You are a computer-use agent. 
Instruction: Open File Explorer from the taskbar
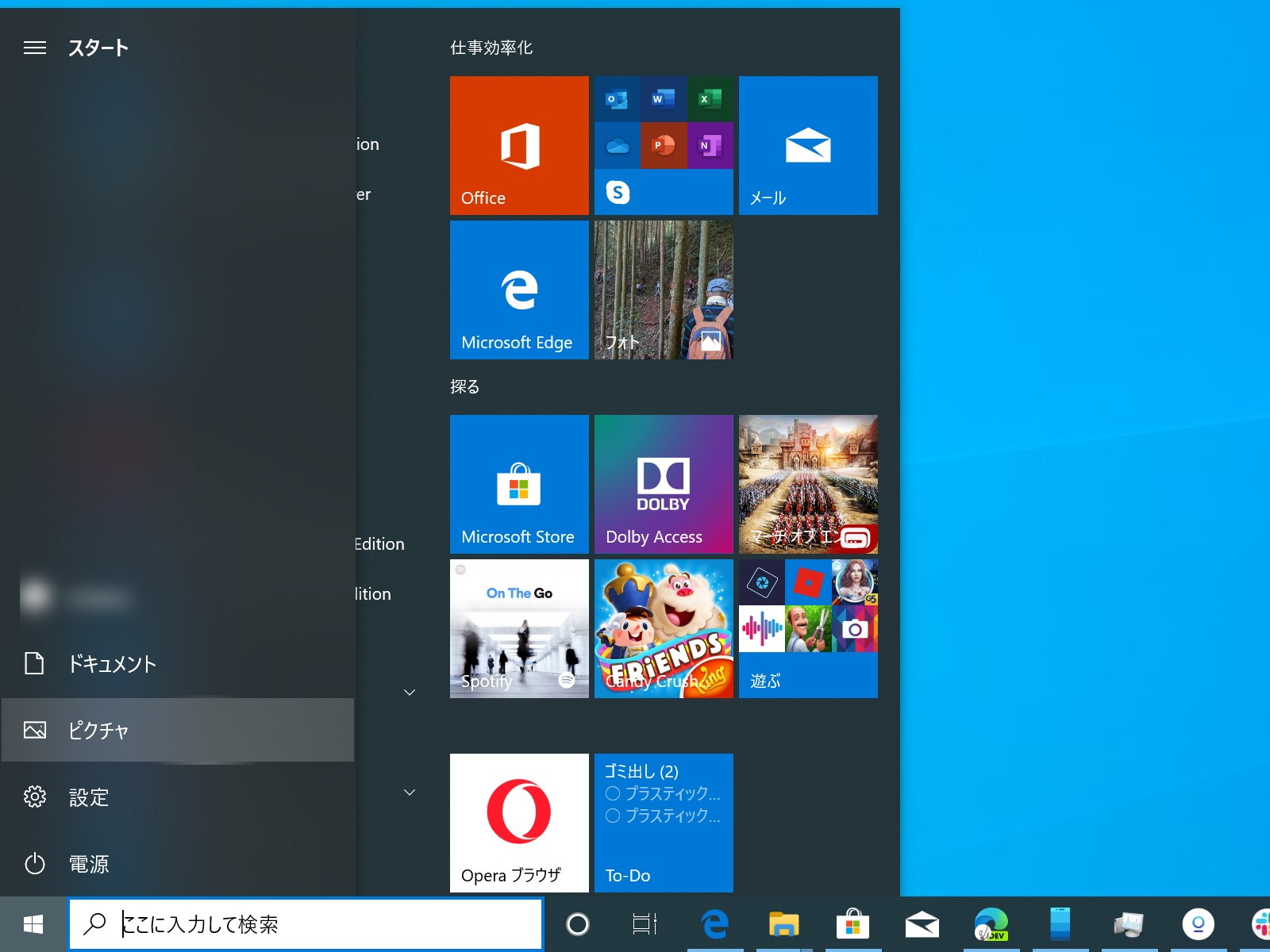click(783, 924)
